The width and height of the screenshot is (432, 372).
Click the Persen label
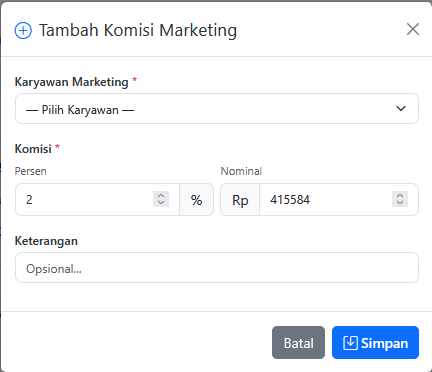pyautogui.click(x=31, y=171)
